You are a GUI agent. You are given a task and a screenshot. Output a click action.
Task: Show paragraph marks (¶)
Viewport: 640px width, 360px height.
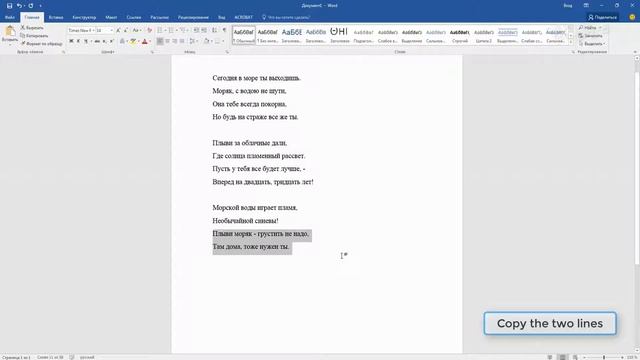[224, 30]
